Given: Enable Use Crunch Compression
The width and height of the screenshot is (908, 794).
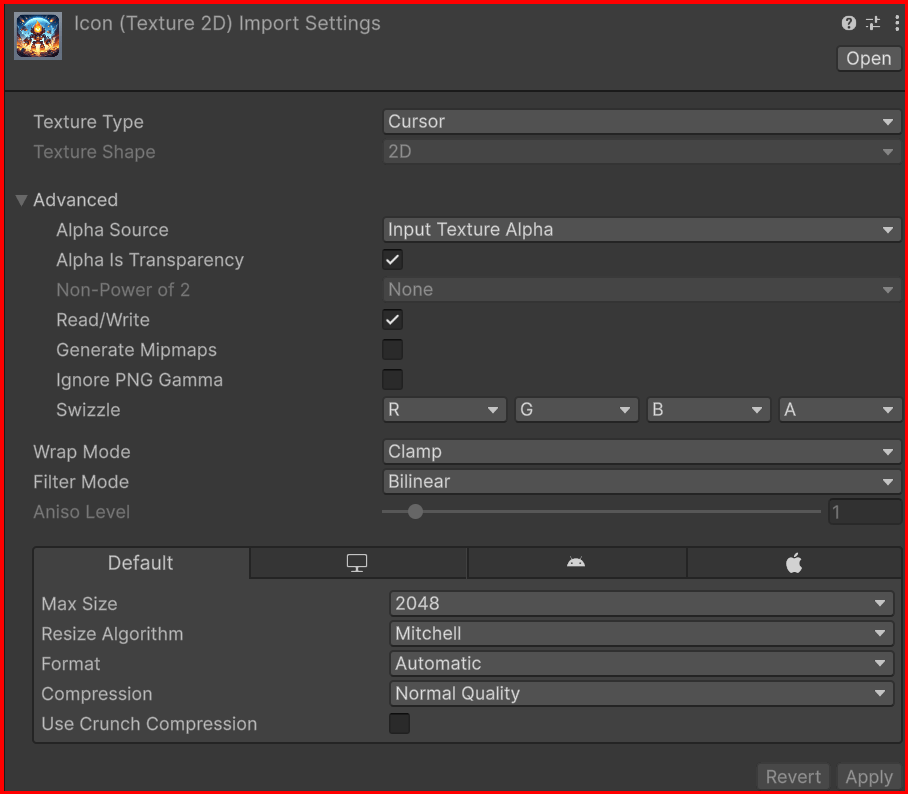Looking at the screenshot, I should click(399, 724).
